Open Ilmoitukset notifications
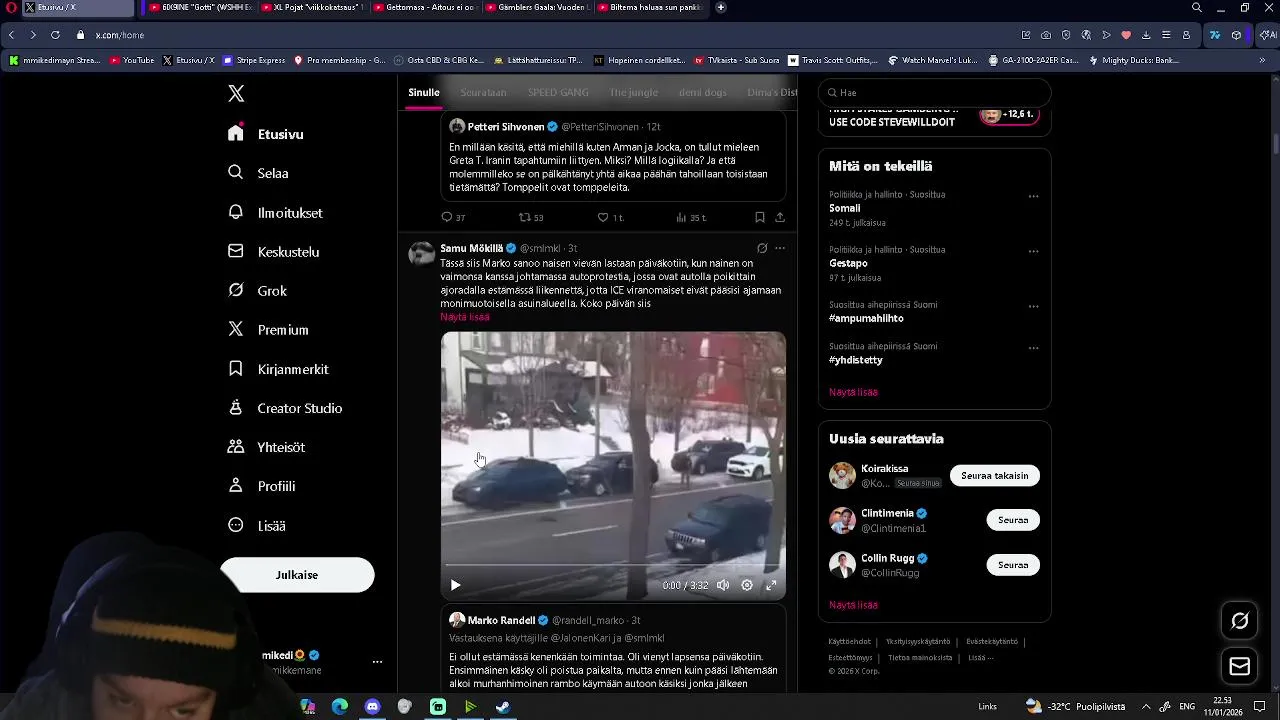 tap(276, 213)
